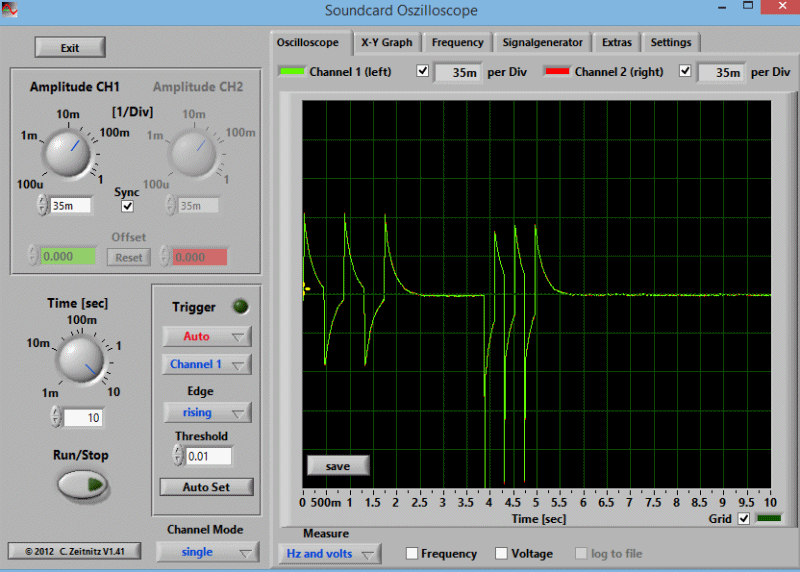Open the rising Edge dropdown
Image resolution: width=800 pixels, height=572 pixels.
tap(207, 412)
